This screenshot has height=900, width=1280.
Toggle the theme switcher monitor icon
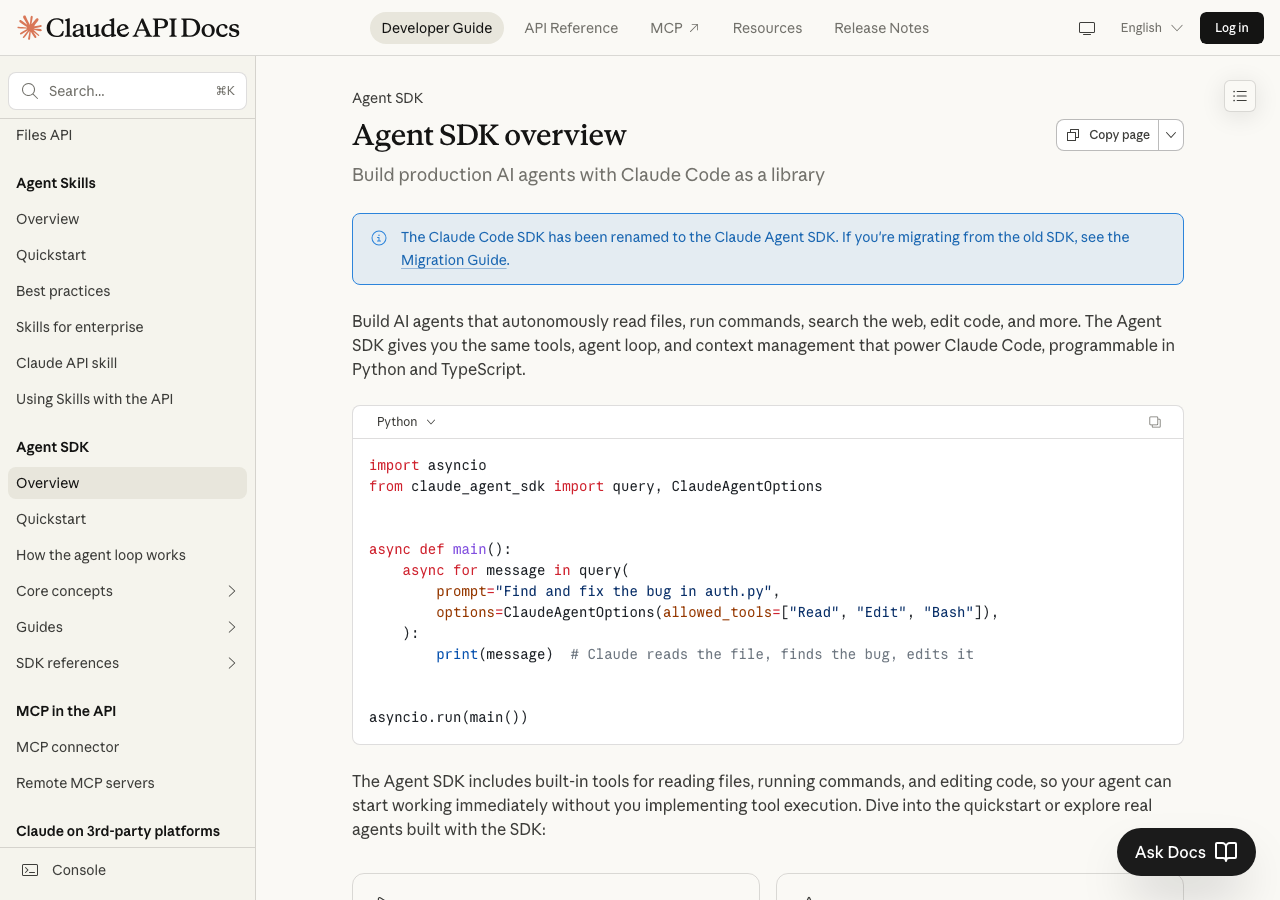click(1087, 28)
